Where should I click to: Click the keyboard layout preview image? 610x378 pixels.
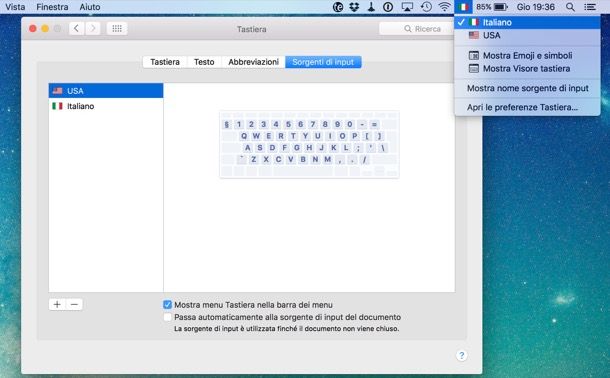pos(309,145)
